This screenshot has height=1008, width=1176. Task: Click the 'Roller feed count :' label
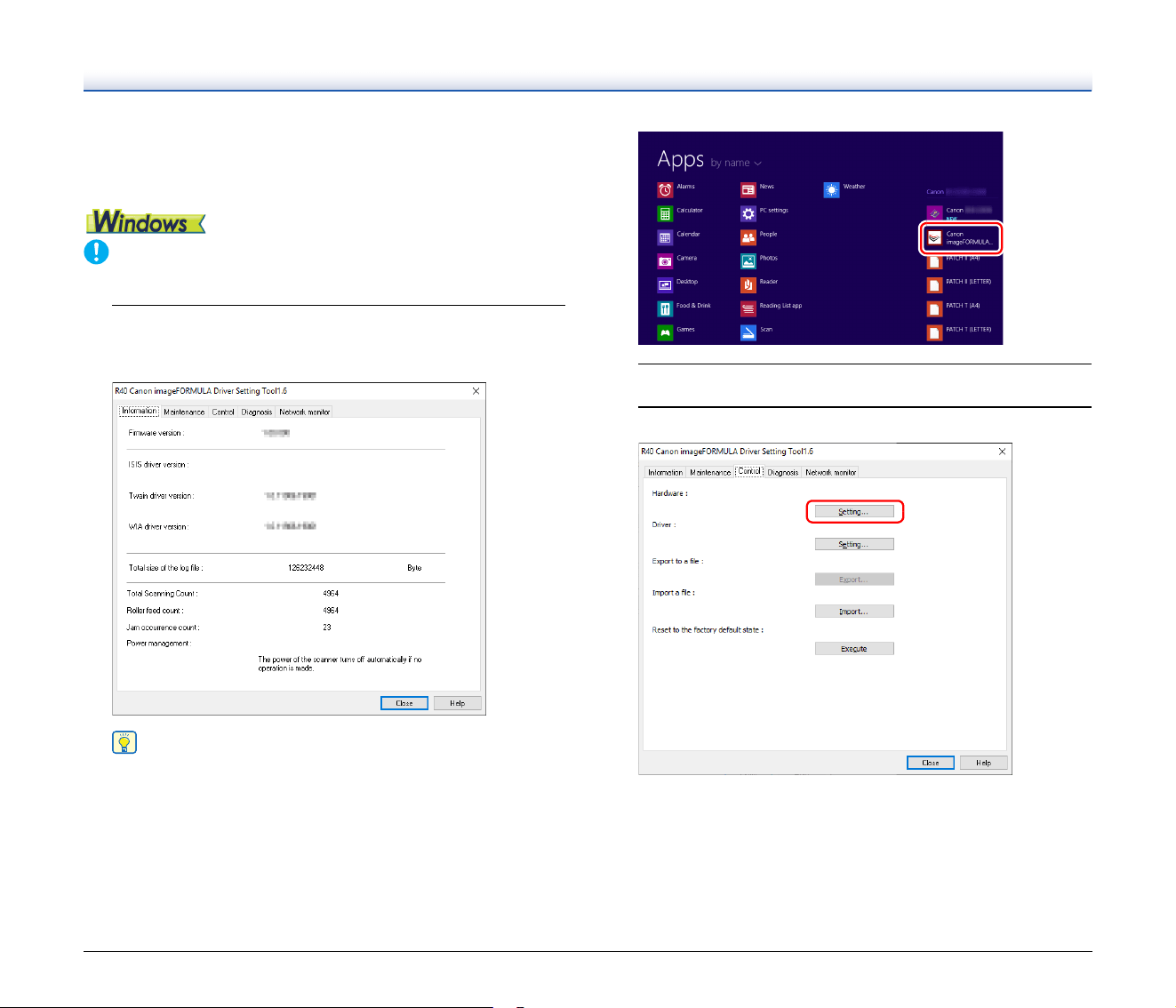(x=155, y=611)
